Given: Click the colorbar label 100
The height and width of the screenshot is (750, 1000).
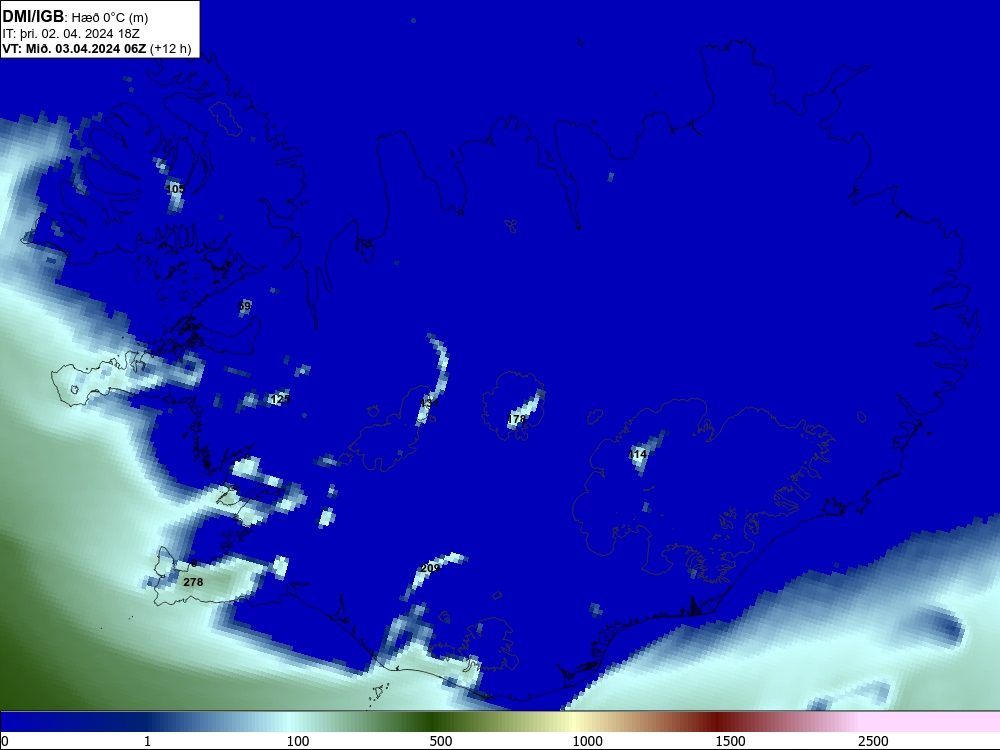Looking at the screenshot, I should tap(298, 741).
